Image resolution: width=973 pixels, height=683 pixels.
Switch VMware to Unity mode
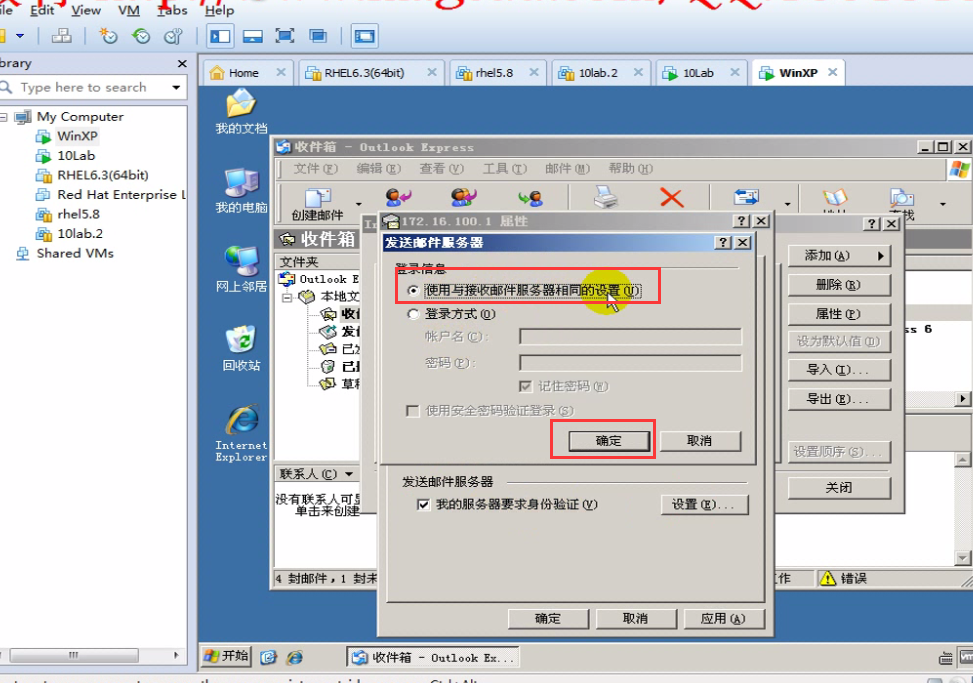point(318,36)
